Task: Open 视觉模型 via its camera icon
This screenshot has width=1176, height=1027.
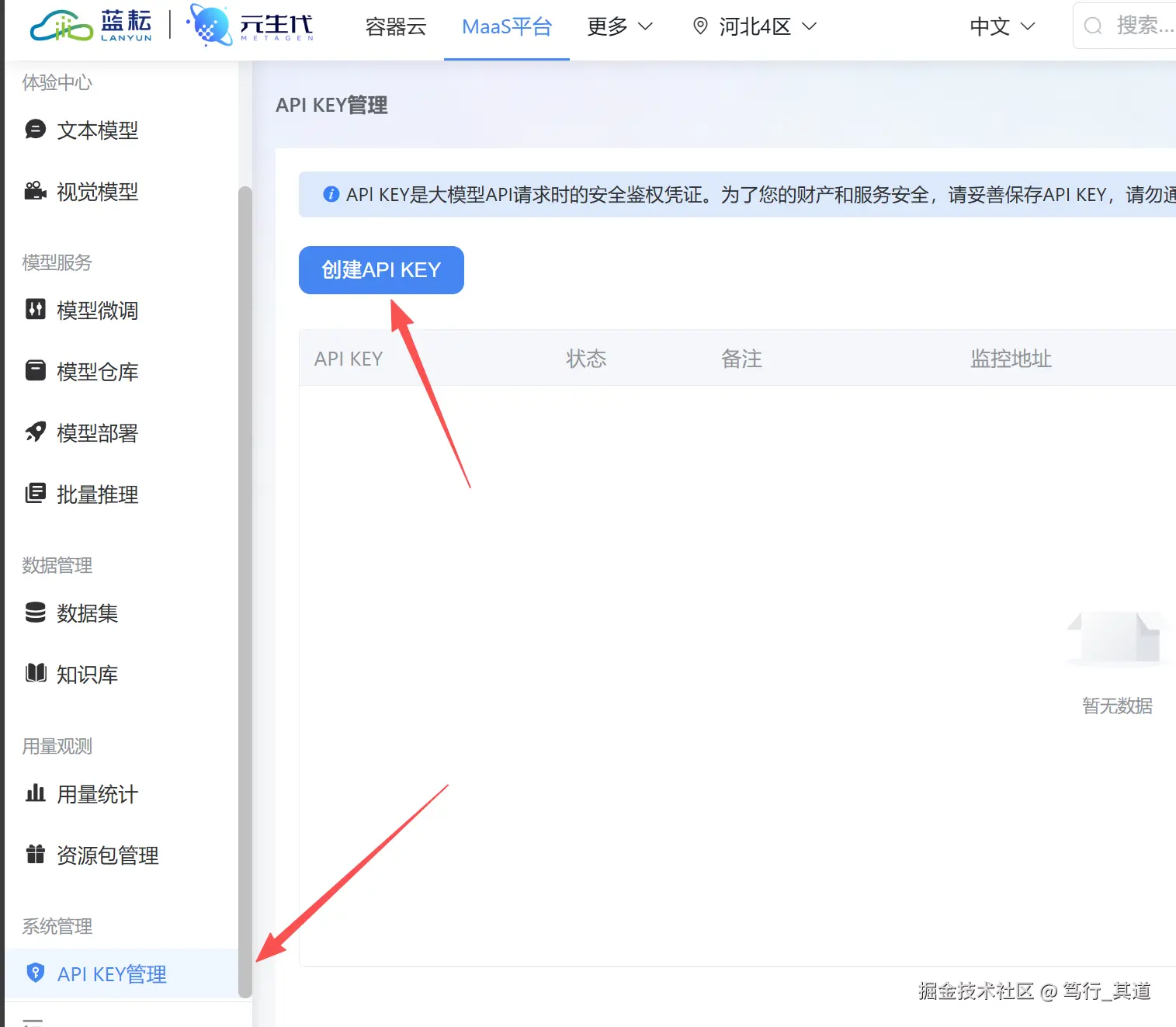Action: 35,192
